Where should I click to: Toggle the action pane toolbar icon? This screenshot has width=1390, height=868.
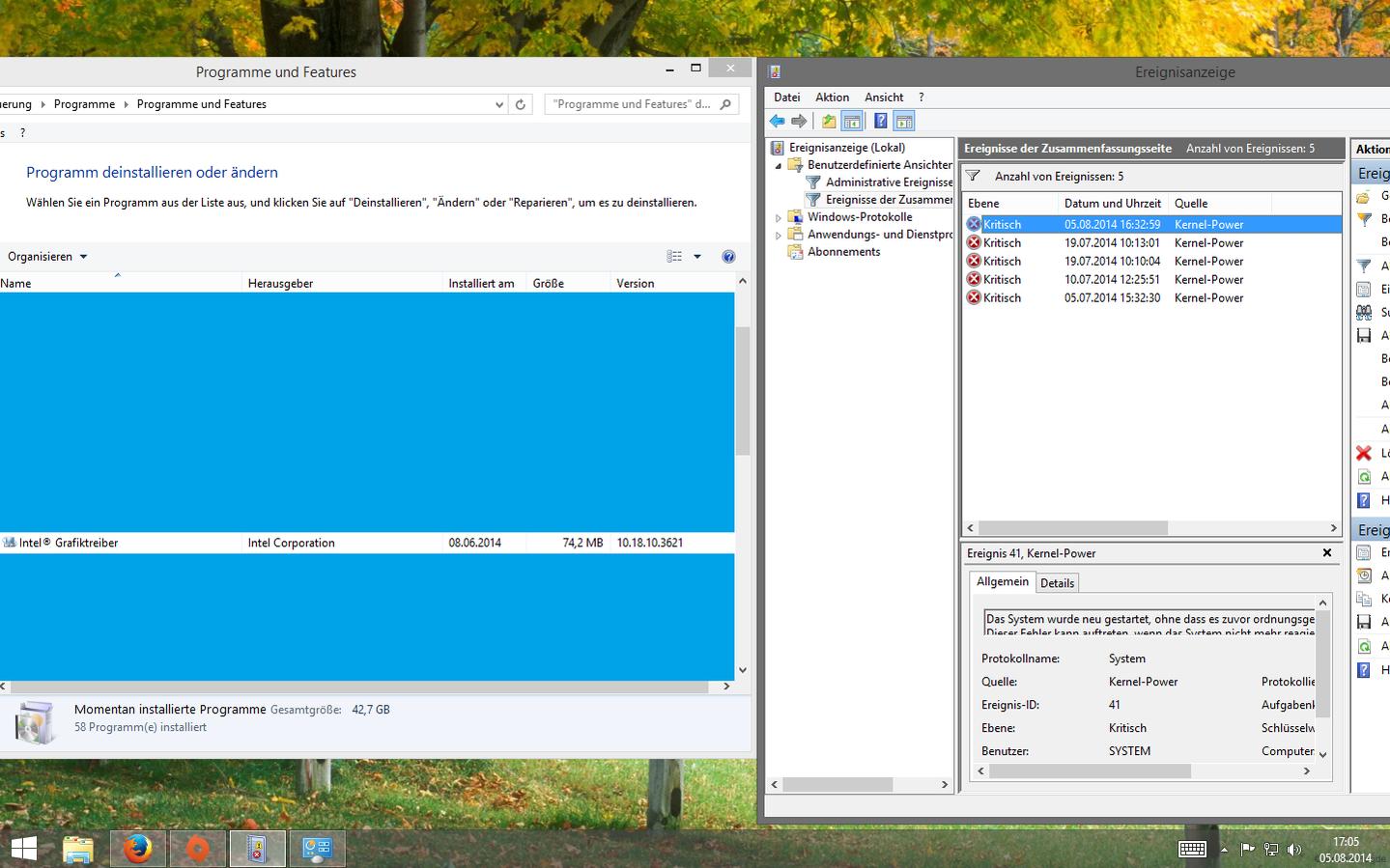click(904, 121)
